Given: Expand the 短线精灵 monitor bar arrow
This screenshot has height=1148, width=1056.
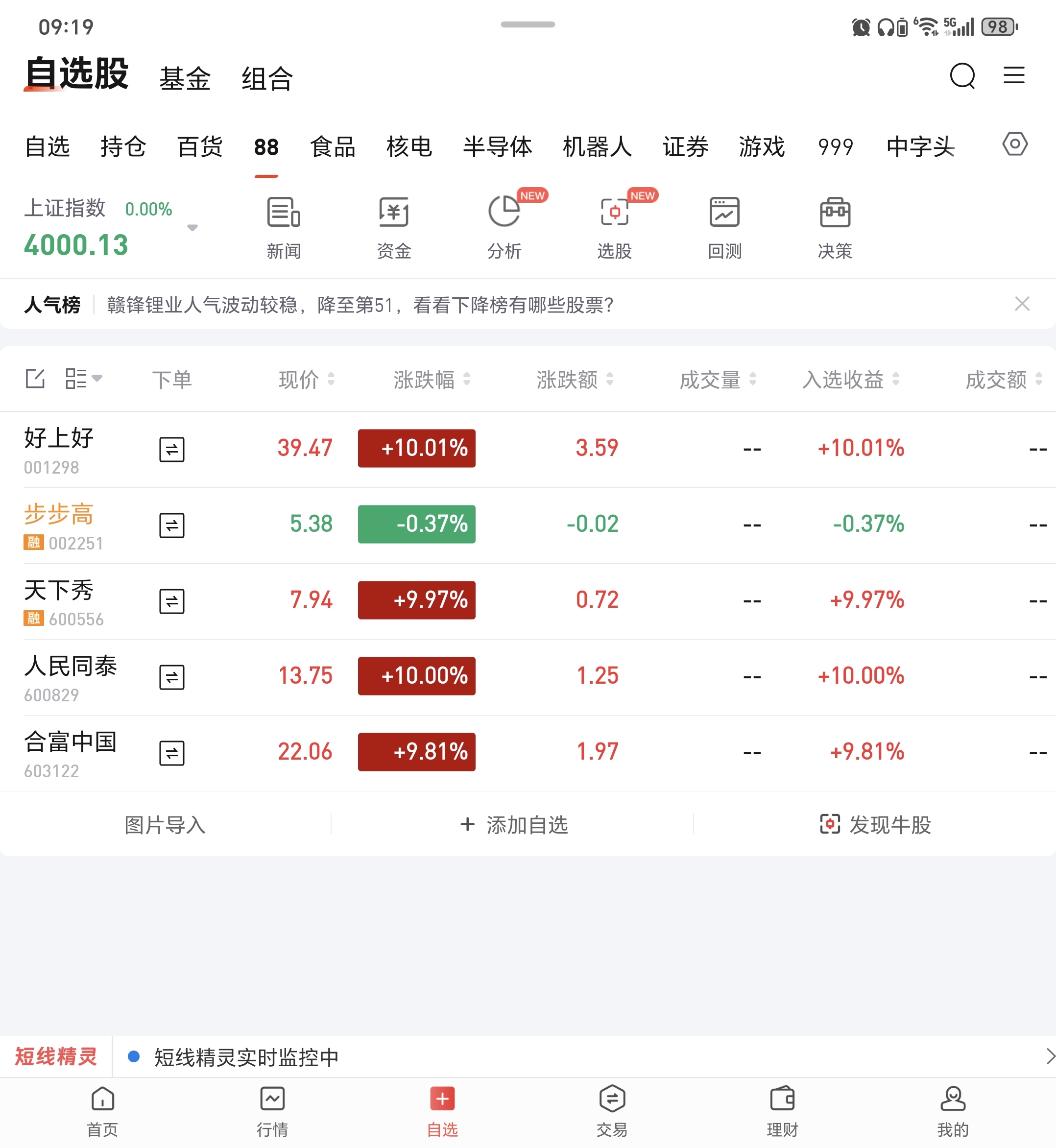Looking at the screenshot, I should click(1049, 1056).
